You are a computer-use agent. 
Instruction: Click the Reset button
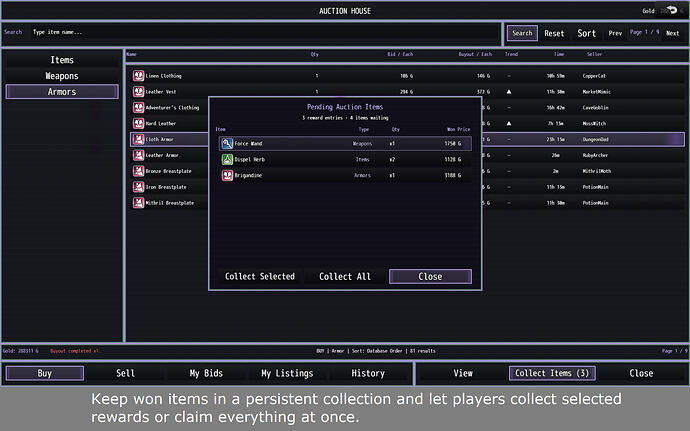click(x=554, y=33)
